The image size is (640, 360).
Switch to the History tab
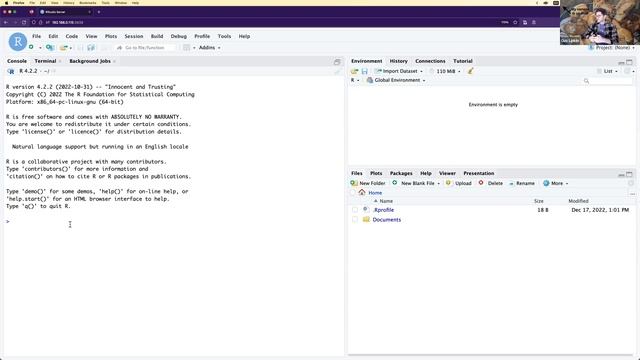[398, 61]
